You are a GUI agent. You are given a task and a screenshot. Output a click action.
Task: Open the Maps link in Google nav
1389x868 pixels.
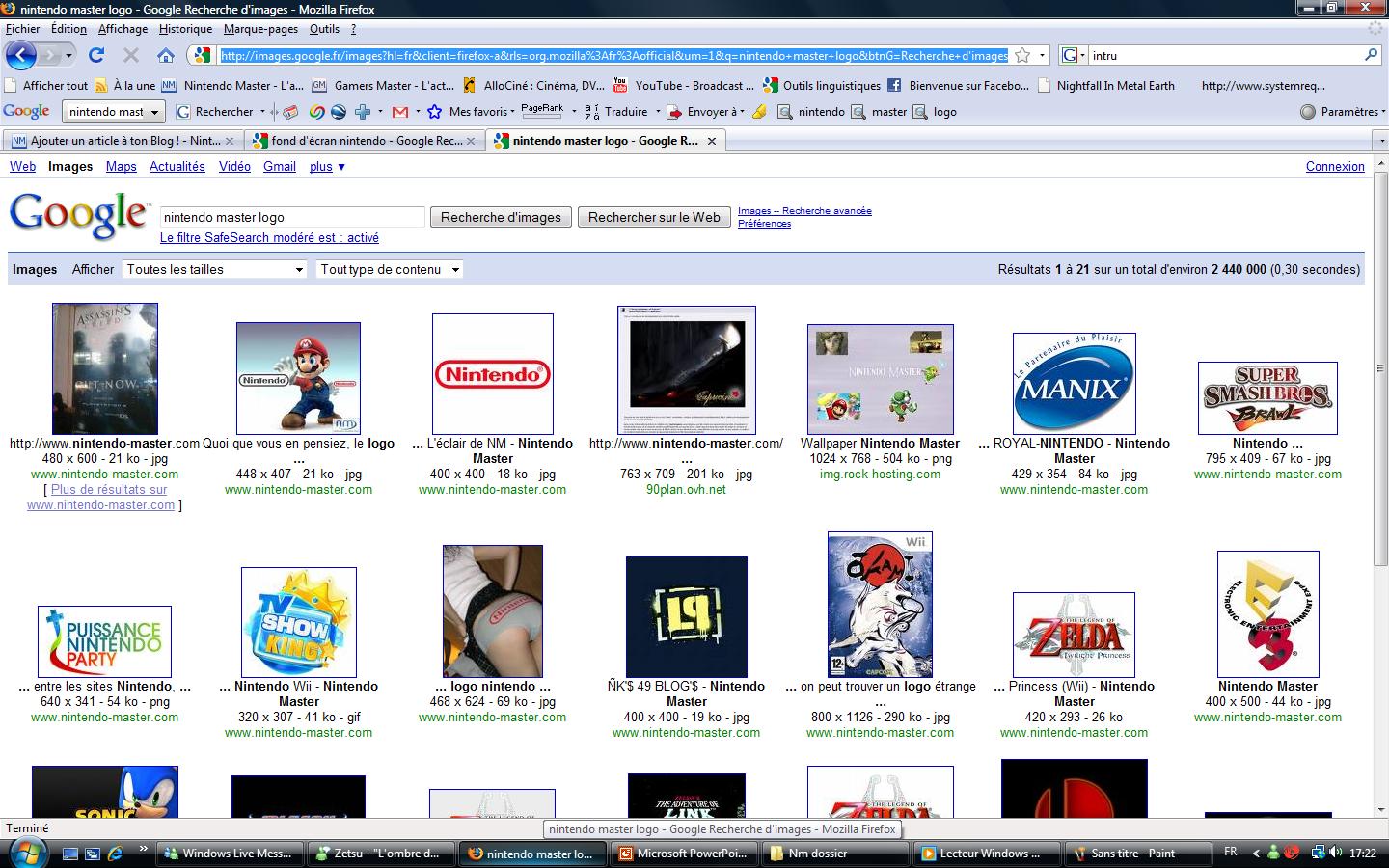121,166
